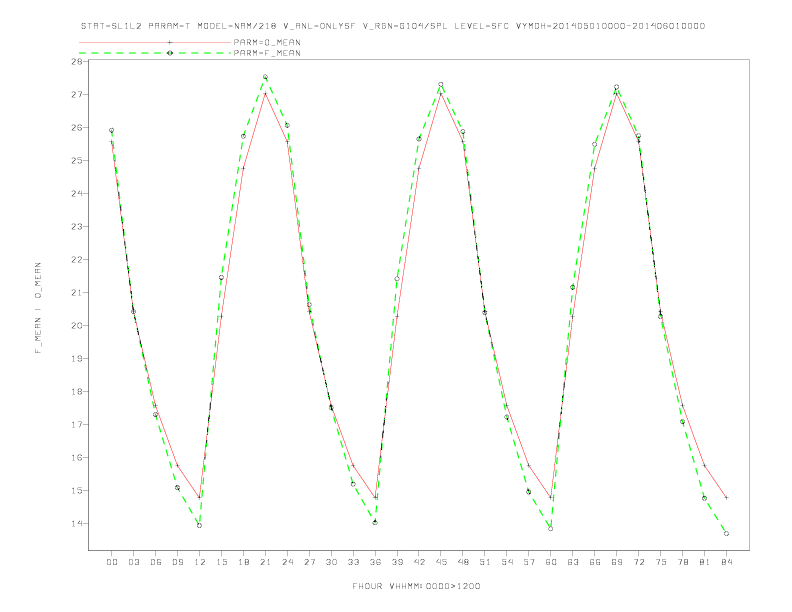The image size is (792, 612).
Task: Click x-axis forecast hour label 39
Action: 397,562
